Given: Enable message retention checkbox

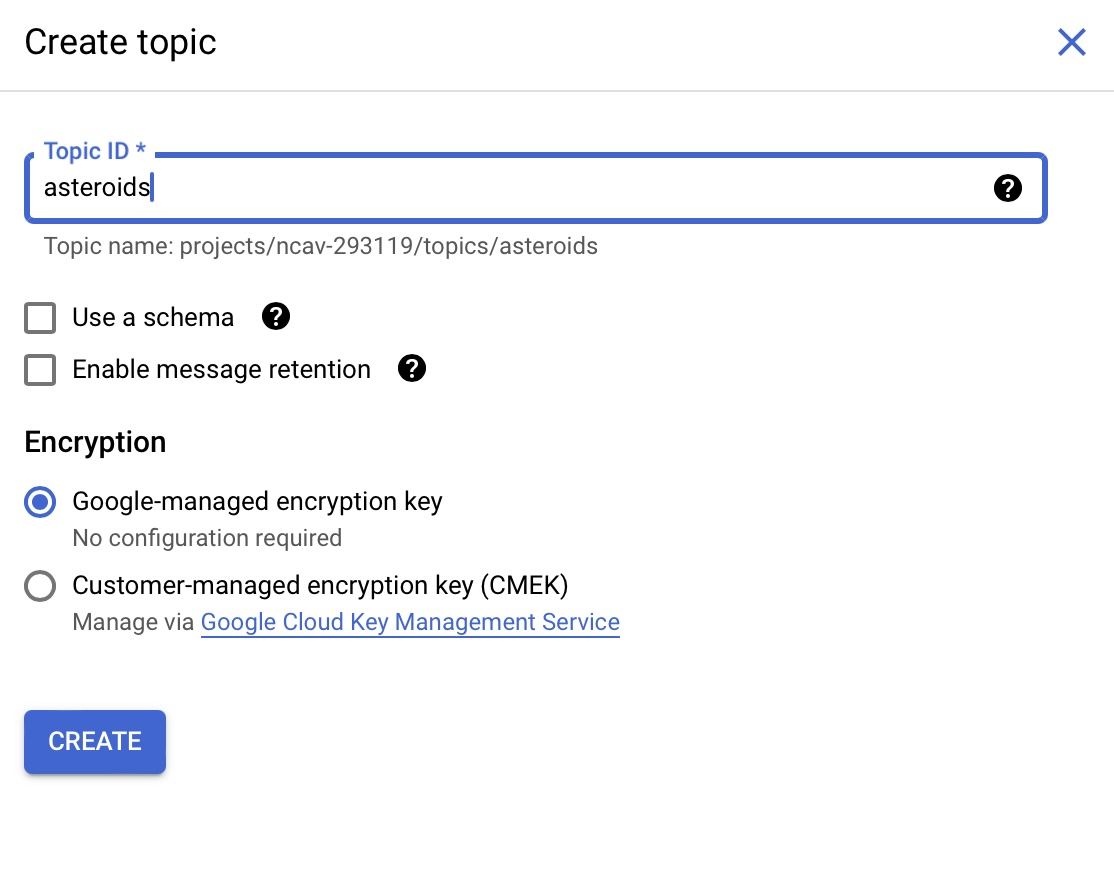Looking at the screenshot, I should 40,369.
